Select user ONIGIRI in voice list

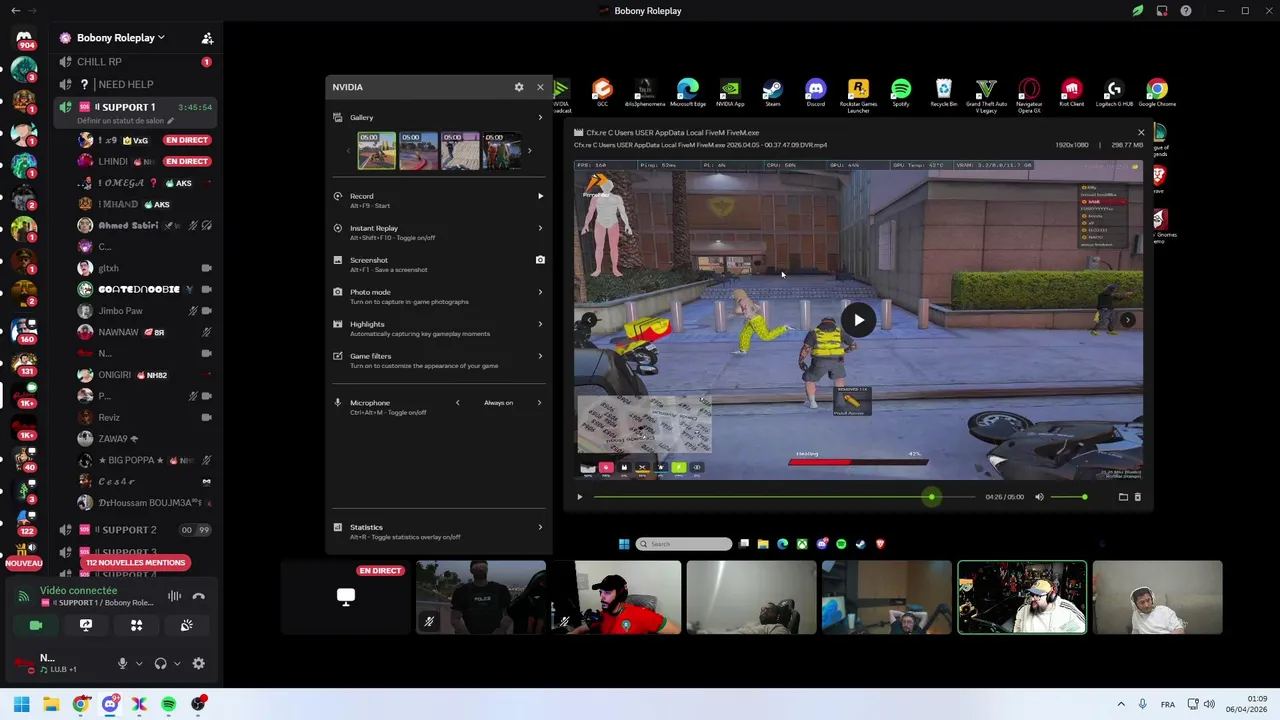147,375
